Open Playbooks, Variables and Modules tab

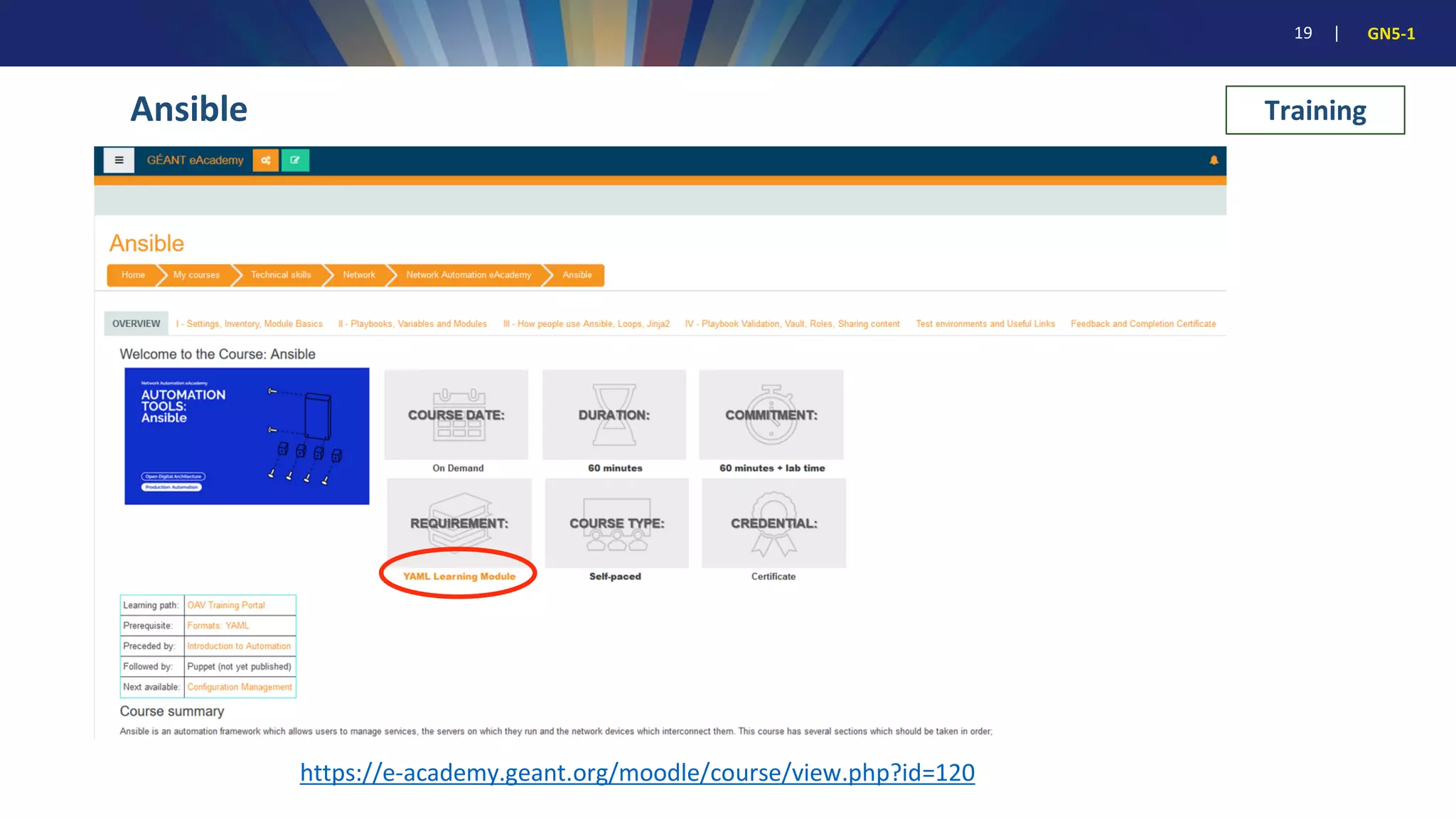(x=412, y=323)
